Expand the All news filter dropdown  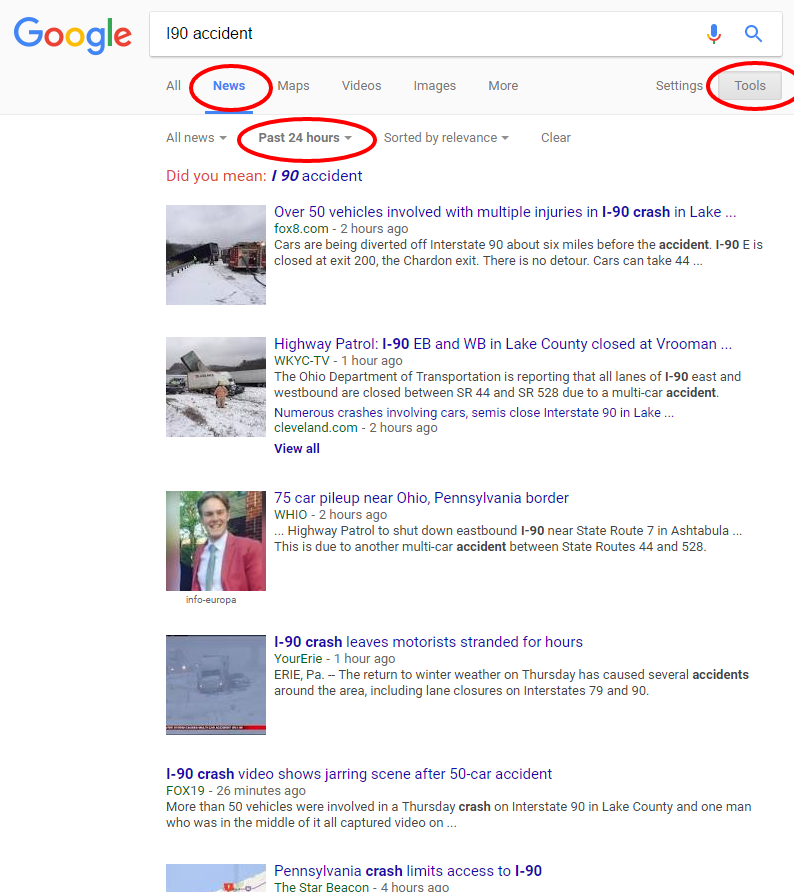(196, 138)
